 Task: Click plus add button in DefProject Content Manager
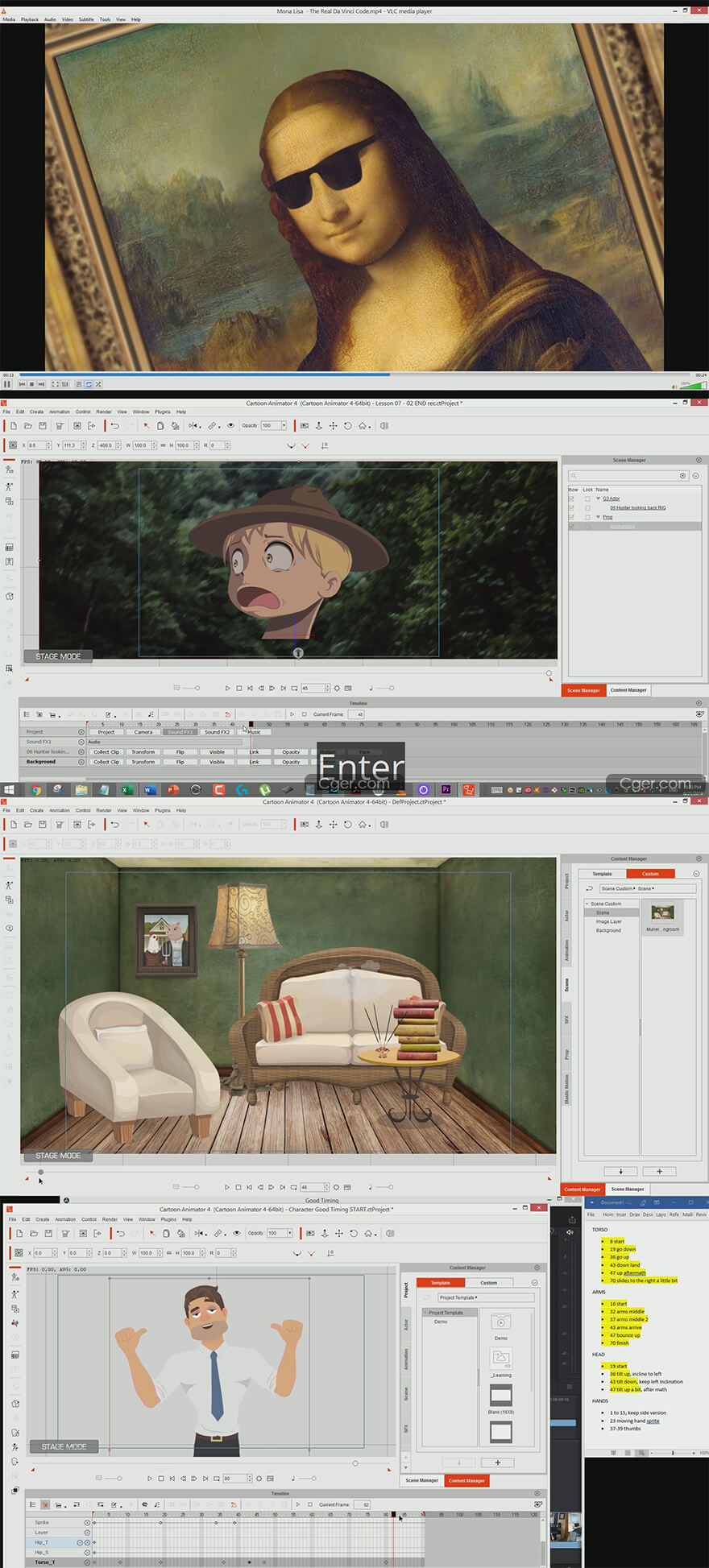click(660, 1172)
